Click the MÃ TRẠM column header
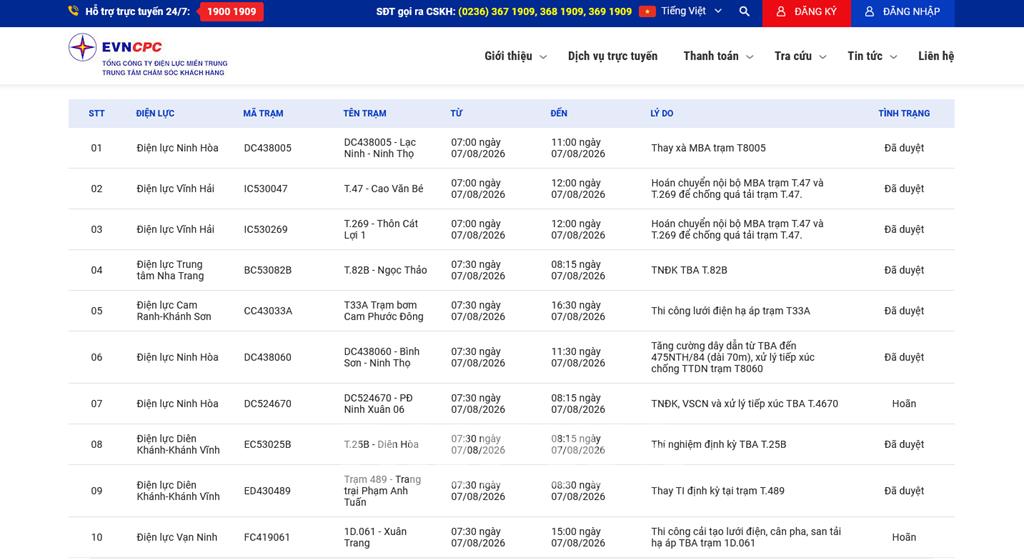Screen dimensions: 1024x560 coord(263,113)
